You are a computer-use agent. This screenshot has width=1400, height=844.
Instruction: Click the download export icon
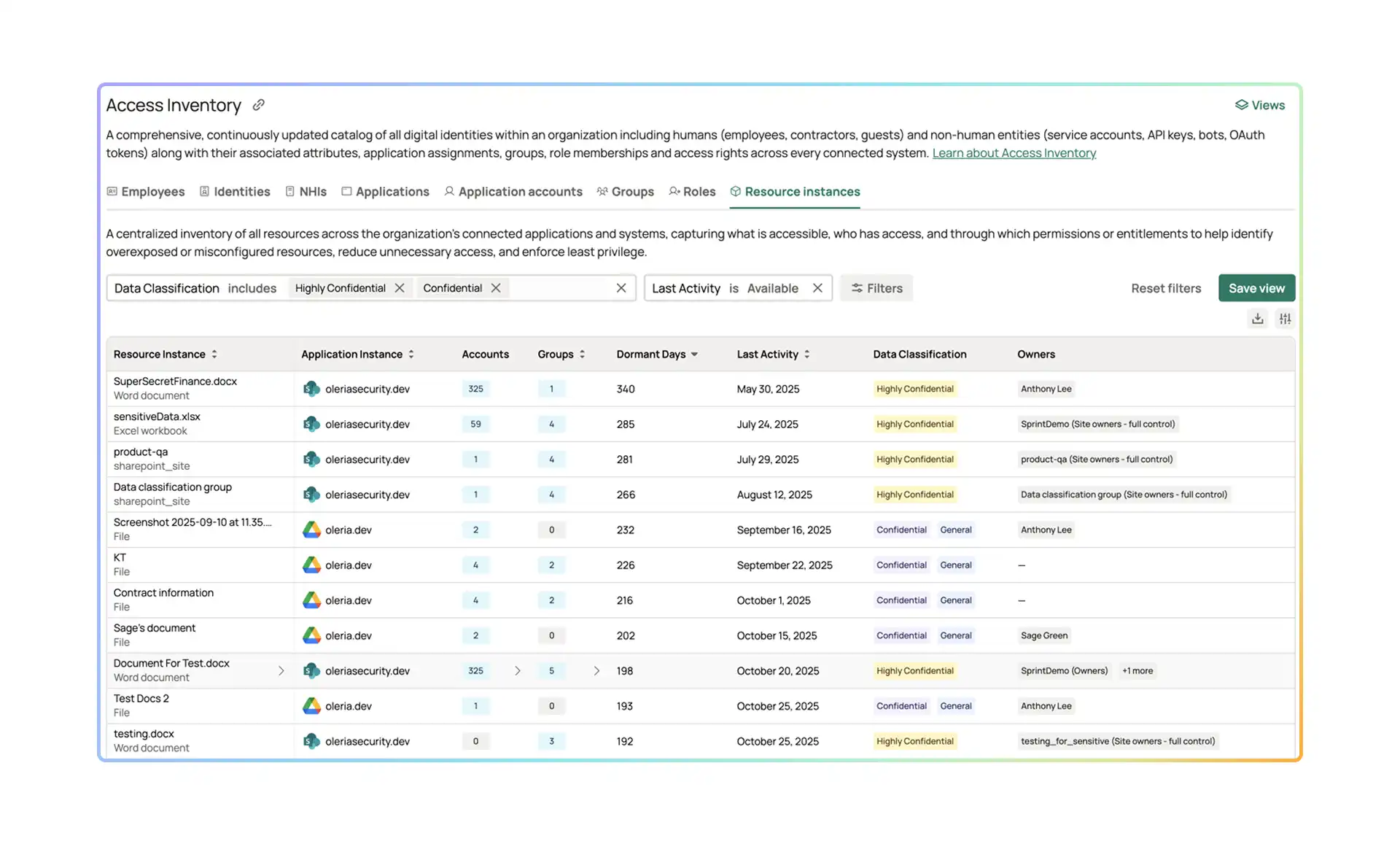click(1257, 319)
